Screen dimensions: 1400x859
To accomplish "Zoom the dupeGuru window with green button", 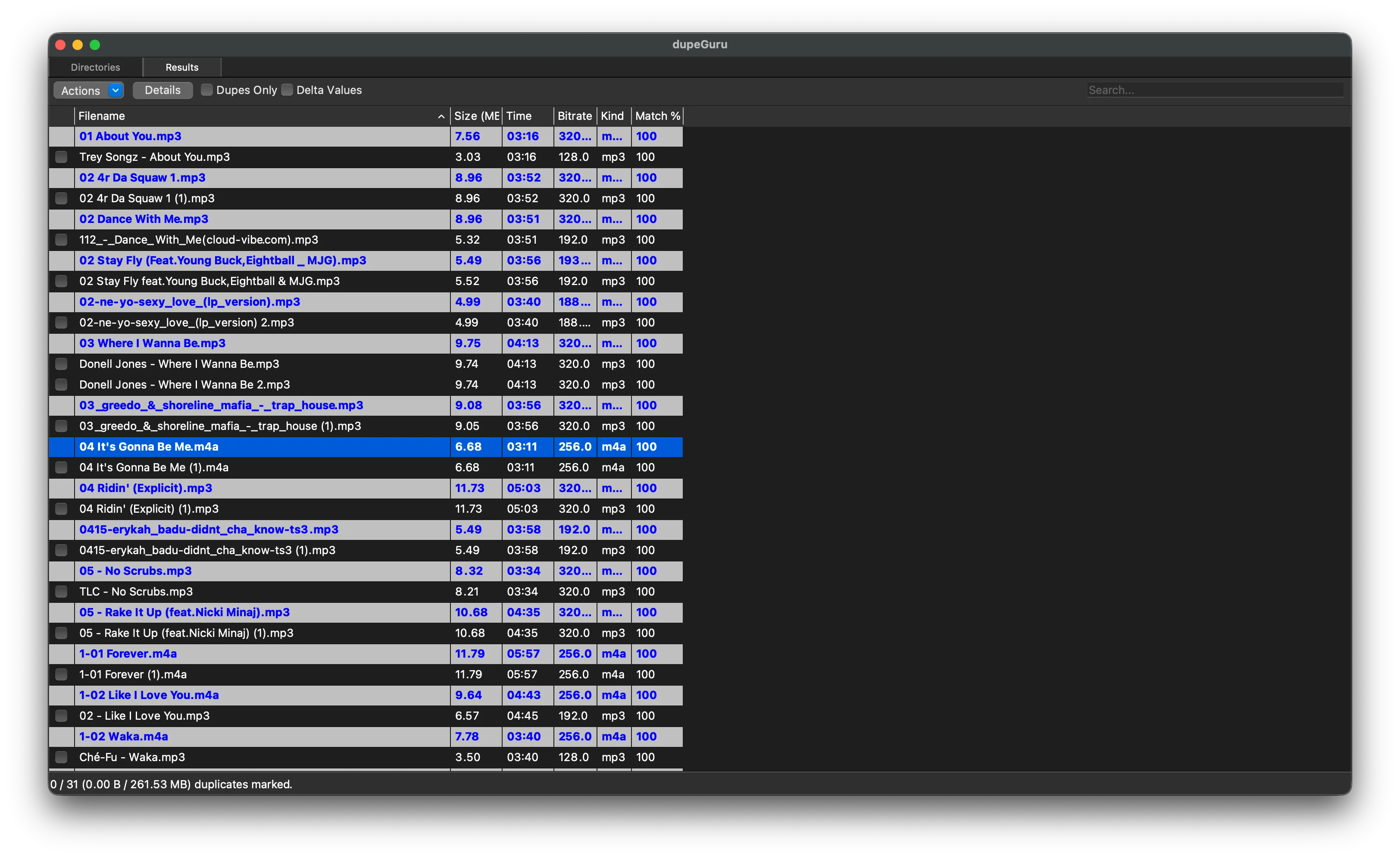I will pos(95,44).
